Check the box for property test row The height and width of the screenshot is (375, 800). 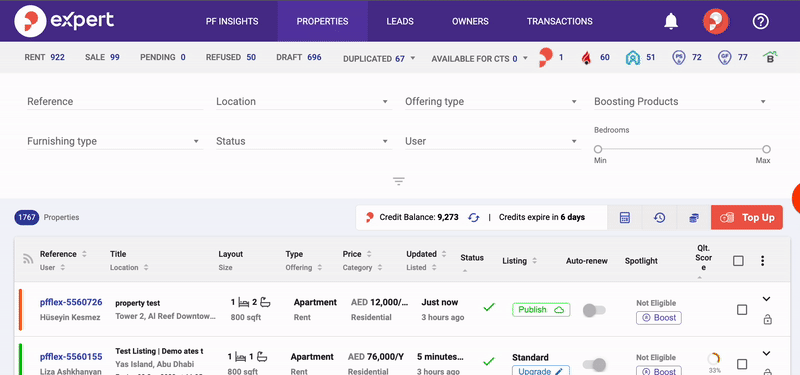pos(742,310)
